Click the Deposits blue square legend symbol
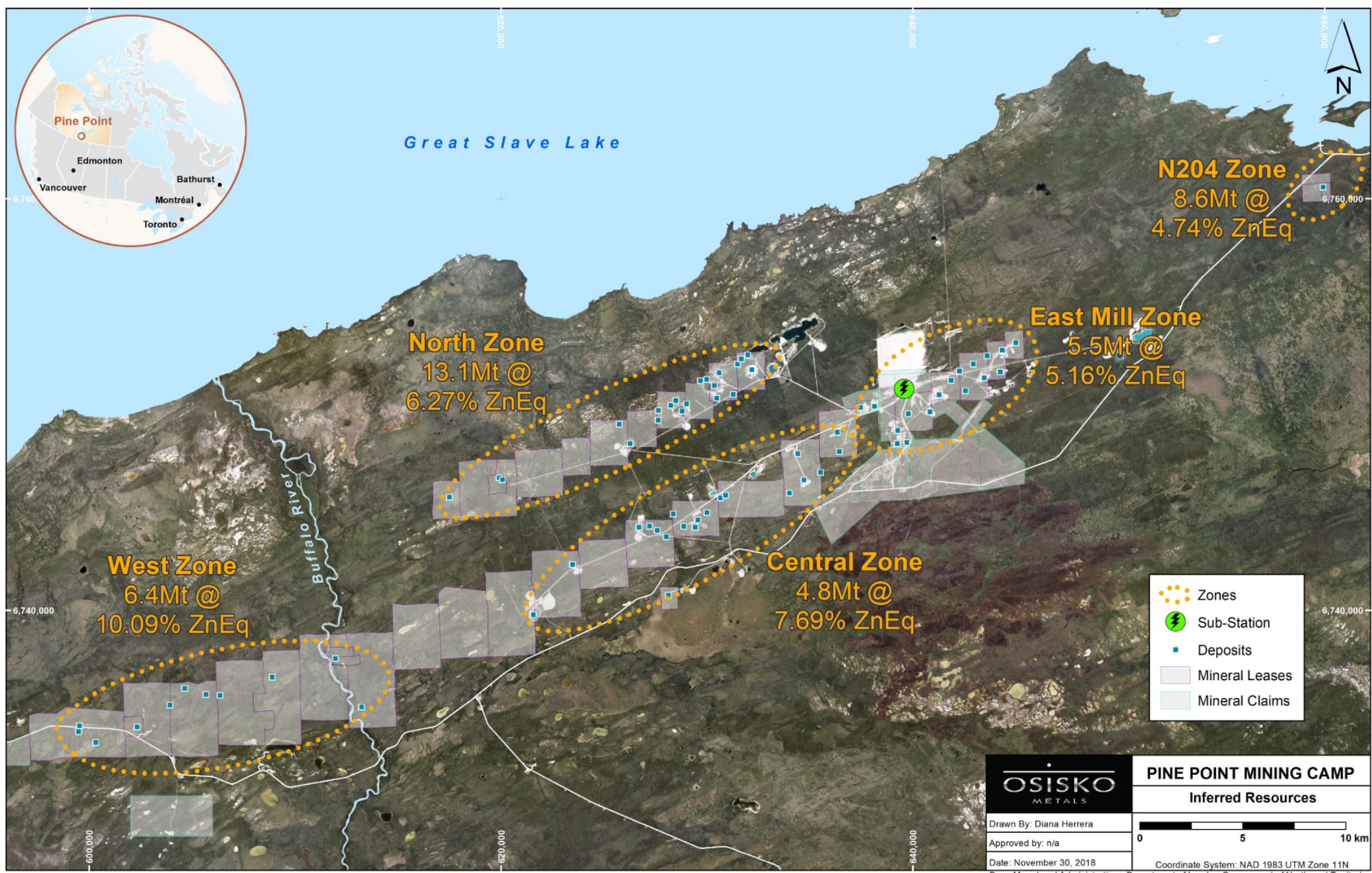This screenshot has width=1372, height=873. point(1175,650)
